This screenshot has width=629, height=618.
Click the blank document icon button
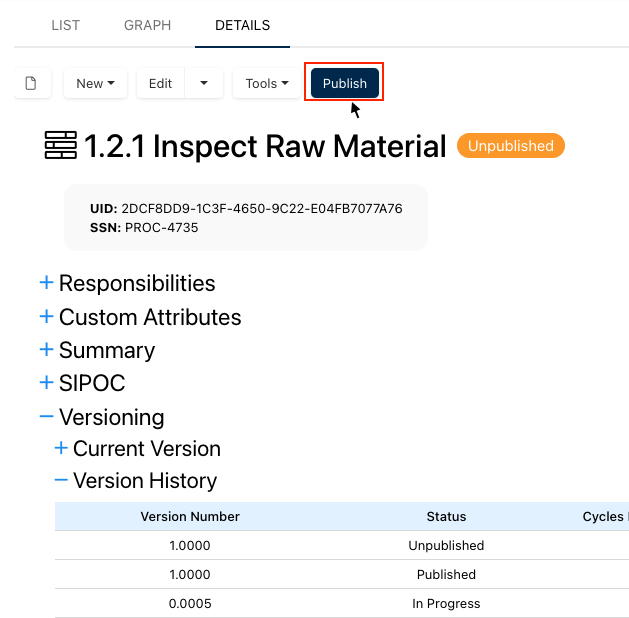tap(31, 84)
